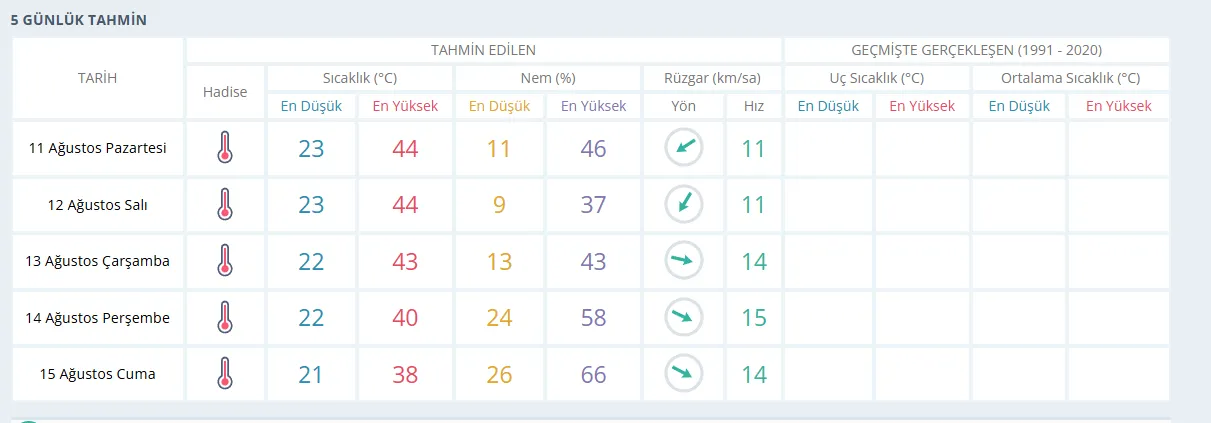The width and height of the screenshot is (1211, 423).
Task: Click the thermometer icon for 11 Ağustos Pazartesi
Action: 225,148
